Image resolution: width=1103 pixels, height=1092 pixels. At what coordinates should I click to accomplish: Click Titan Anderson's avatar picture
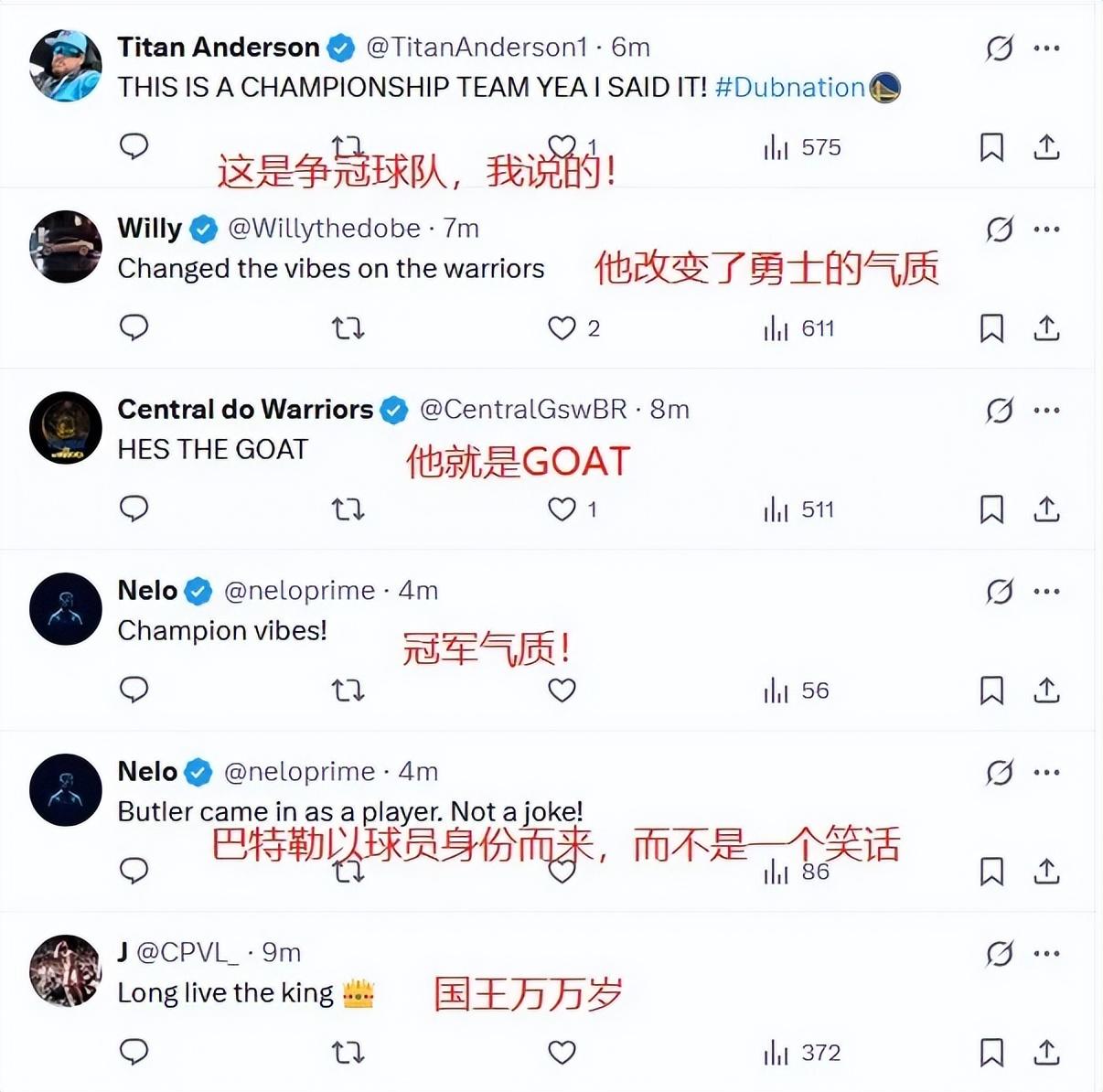(65, 65)
